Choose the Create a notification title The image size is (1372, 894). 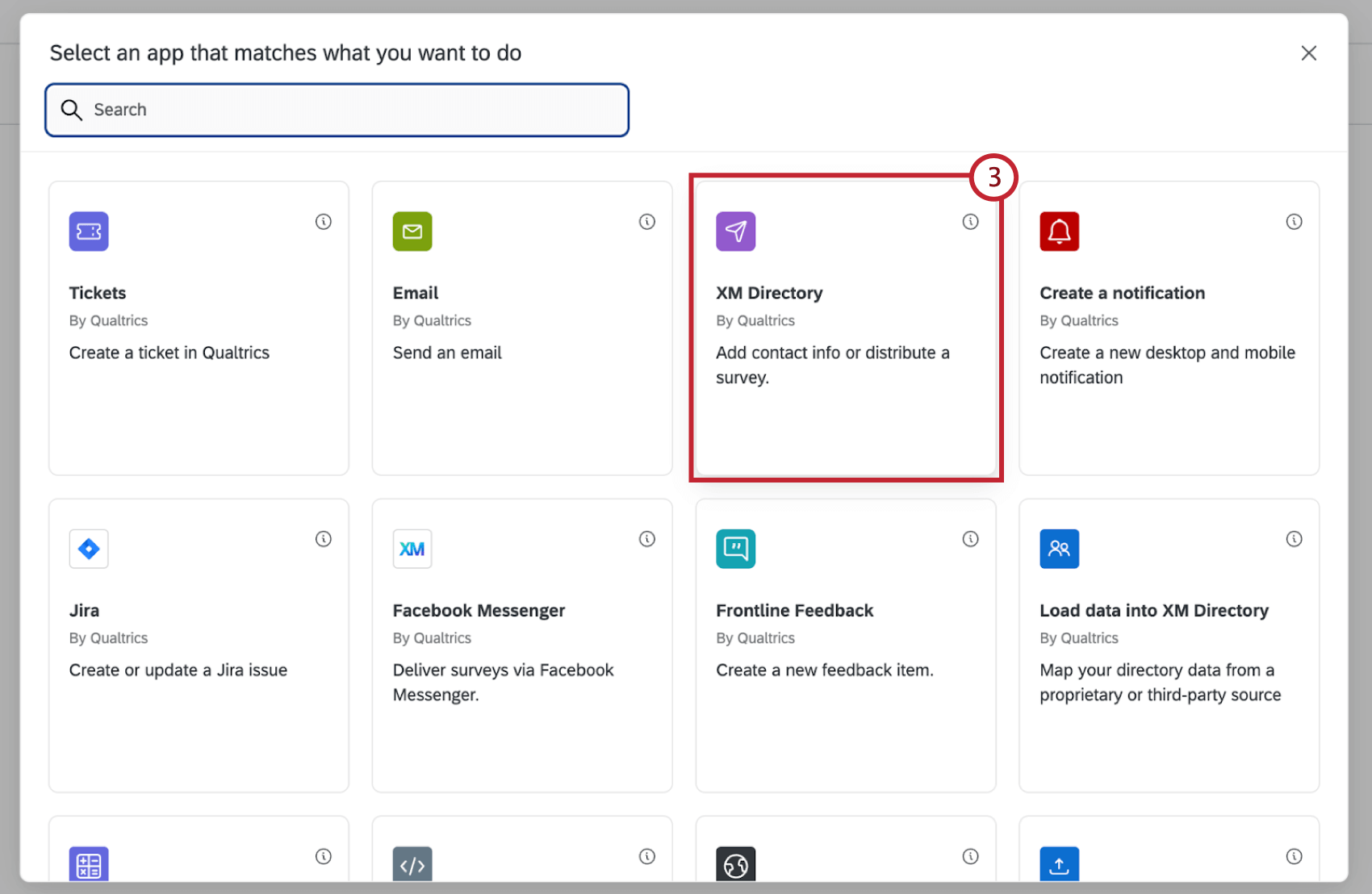(x=1123, y=293)
